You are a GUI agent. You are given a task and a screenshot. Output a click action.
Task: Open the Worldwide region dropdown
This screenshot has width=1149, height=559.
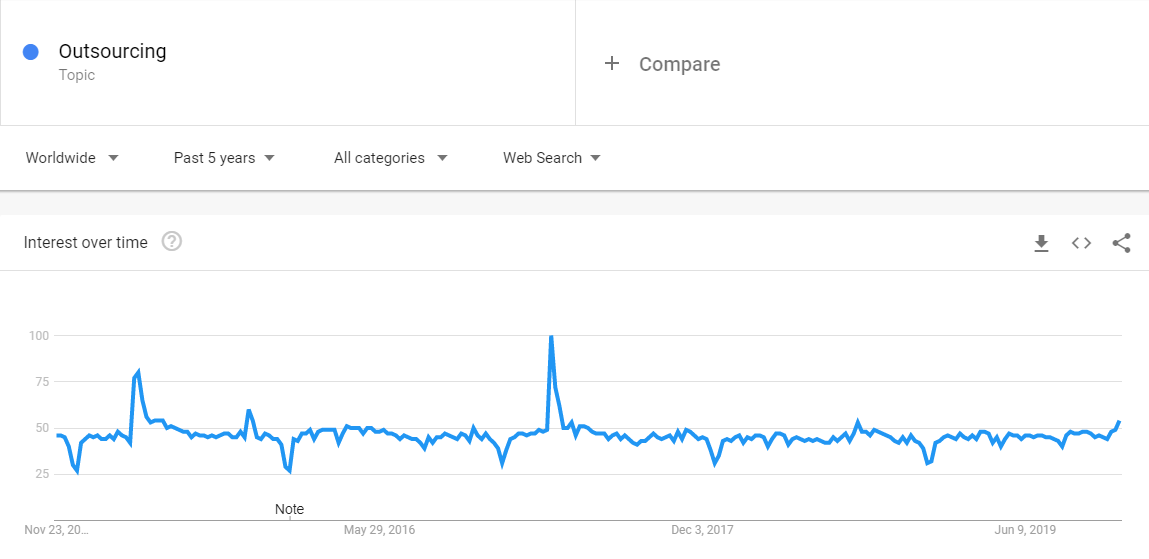pyautogui.click(x=72, y=158)
